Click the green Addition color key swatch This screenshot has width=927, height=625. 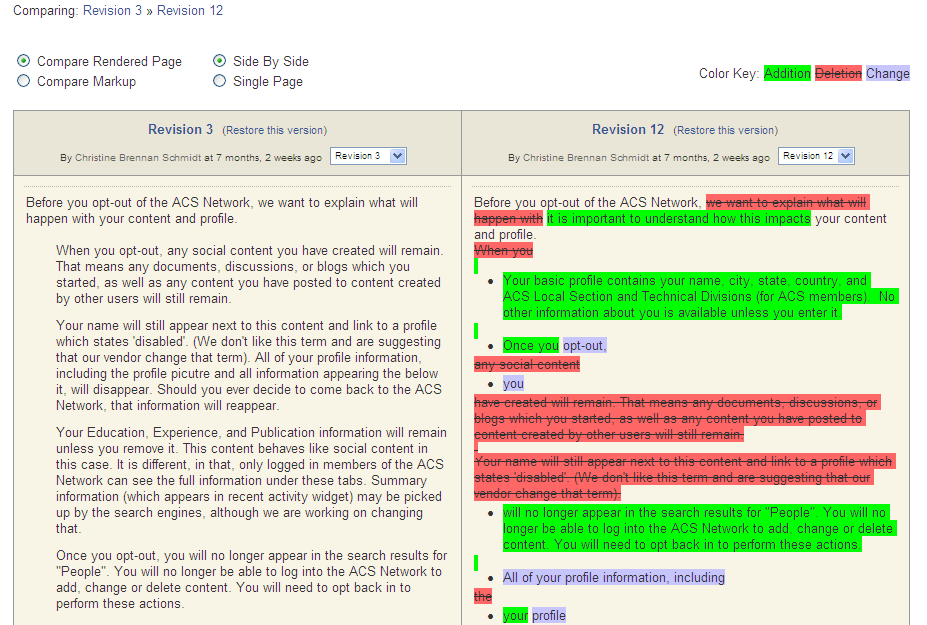coord(787,73)
